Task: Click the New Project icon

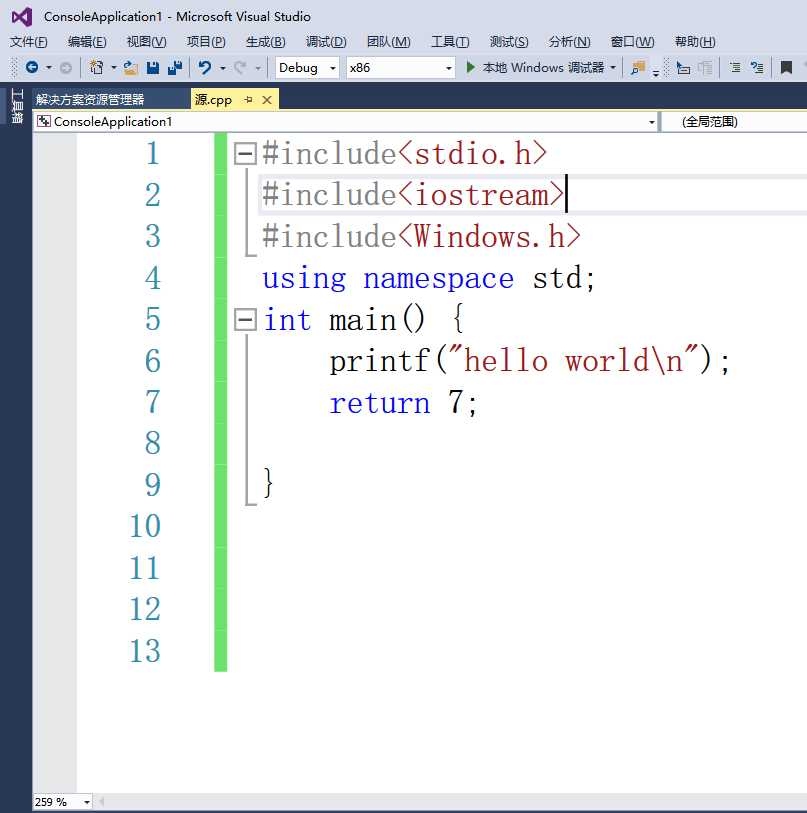Action: [x=96, y=67]
